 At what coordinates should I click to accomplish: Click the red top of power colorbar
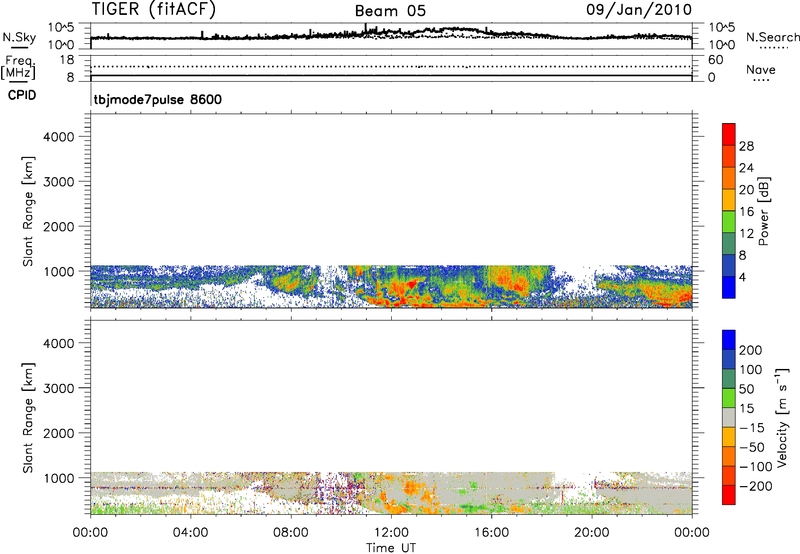[x=729, y=134]
